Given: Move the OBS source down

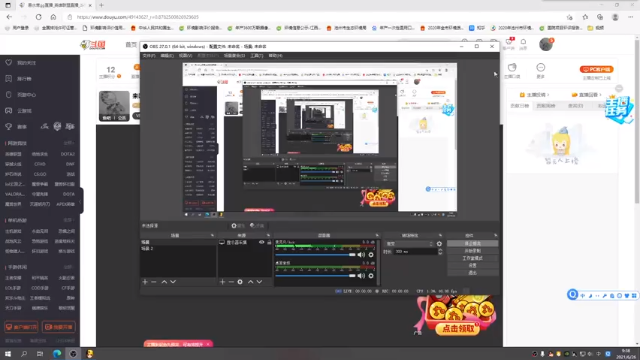Looking at the screenshot, I should pyautogui.click(x=260, y=282).
